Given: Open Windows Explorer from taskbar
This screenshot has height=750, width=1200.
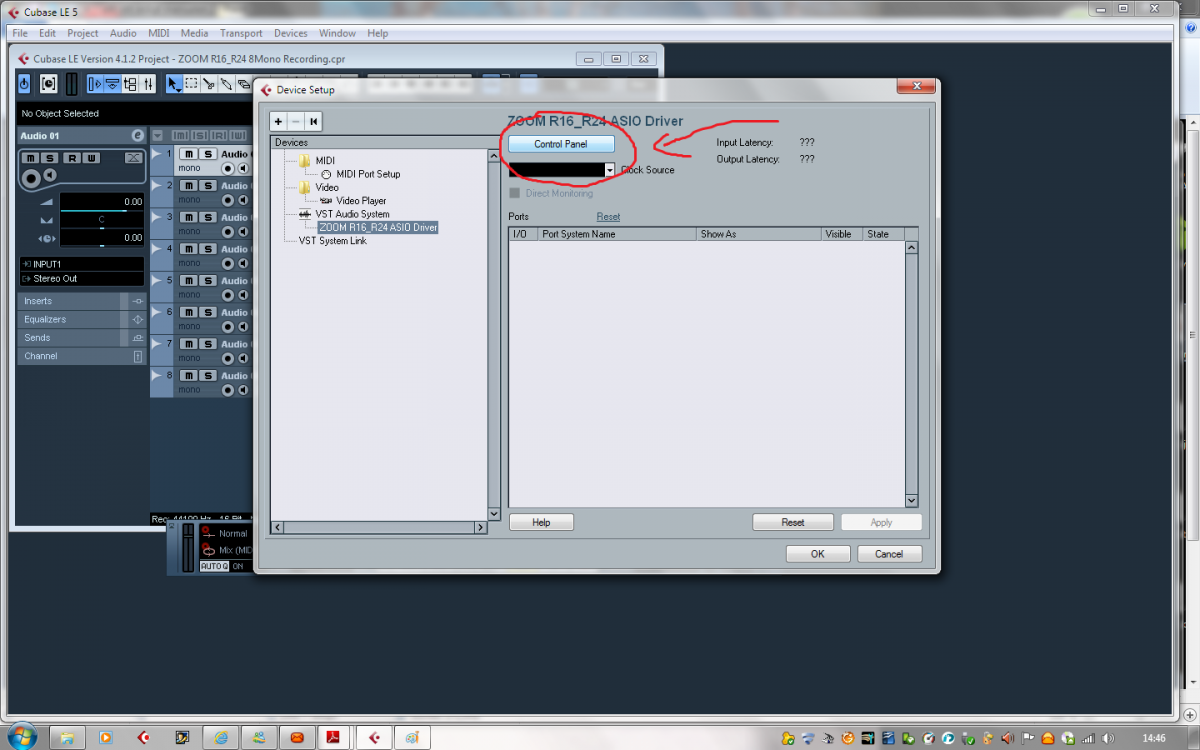Looking at the screenshot, I should click(x=67, y=737).
